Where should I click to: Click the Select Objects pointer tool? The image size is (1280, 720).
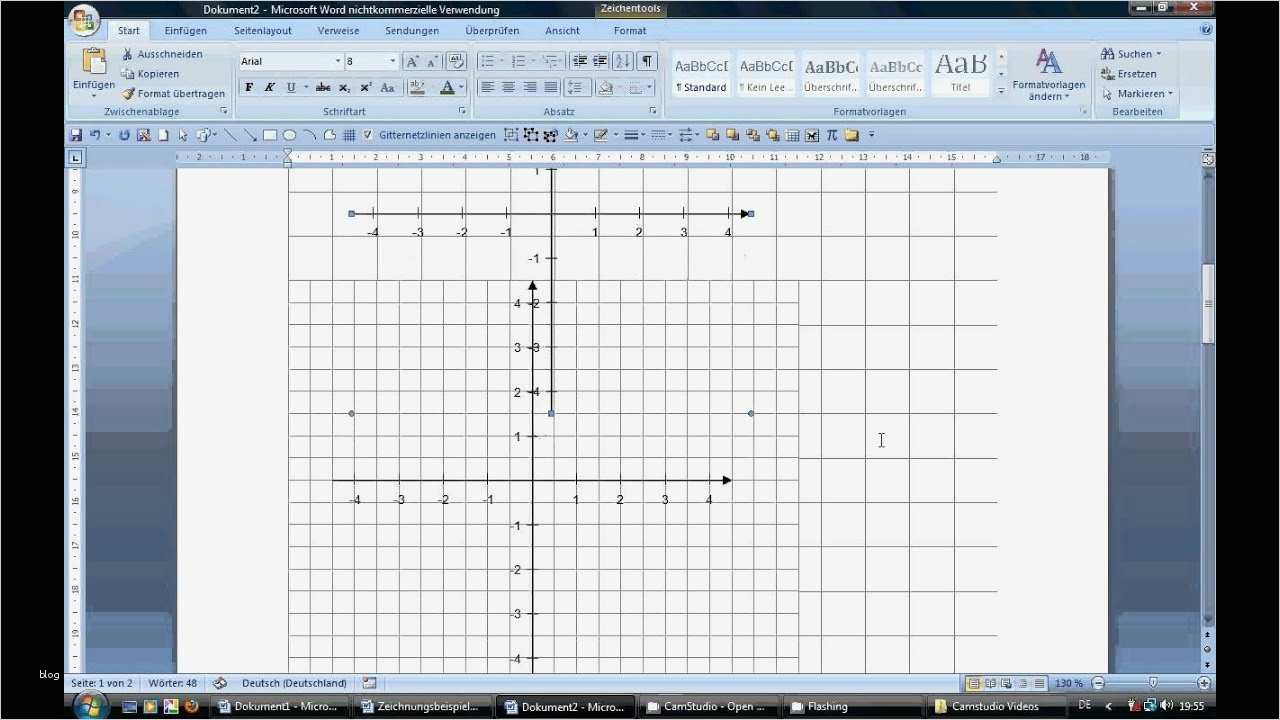click(x=183, y=135)
